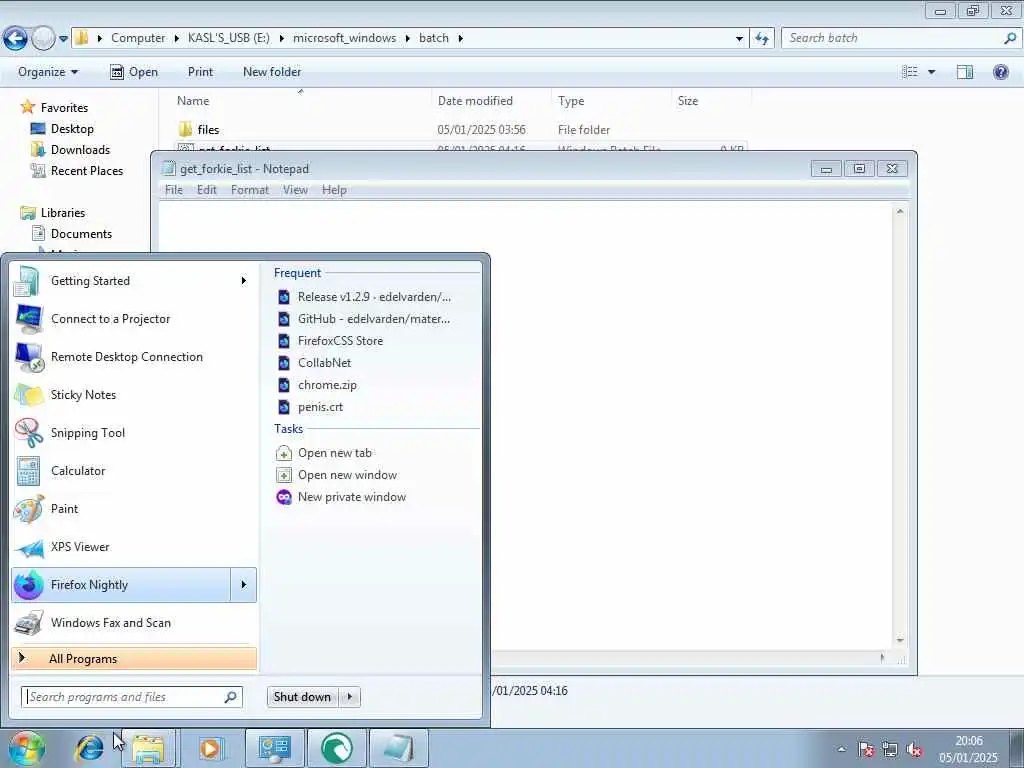Open Notepad Format menu
The image size is (1024, 768).
click(249, 190)
